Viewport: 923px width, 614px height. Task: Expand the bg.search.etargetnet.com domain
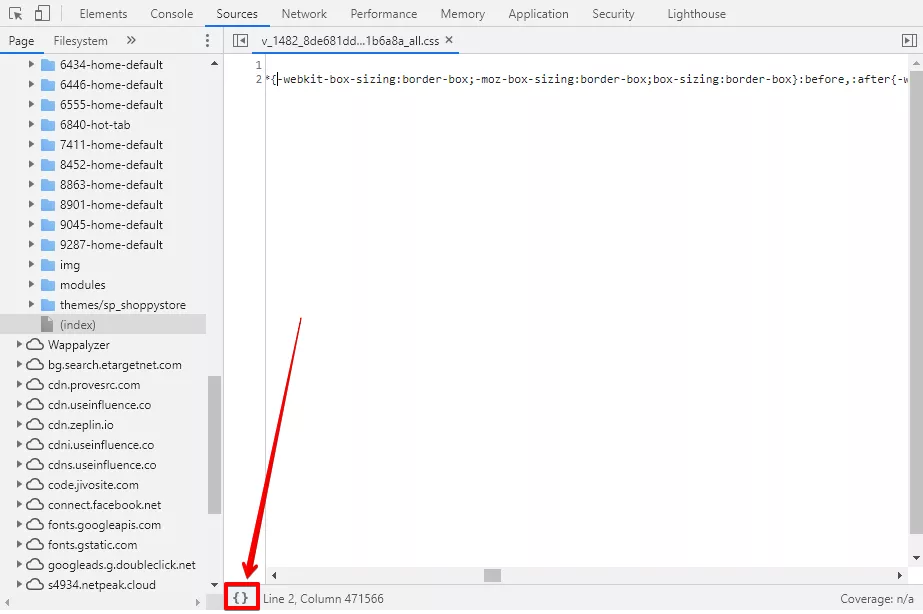(x=19, y=364)
